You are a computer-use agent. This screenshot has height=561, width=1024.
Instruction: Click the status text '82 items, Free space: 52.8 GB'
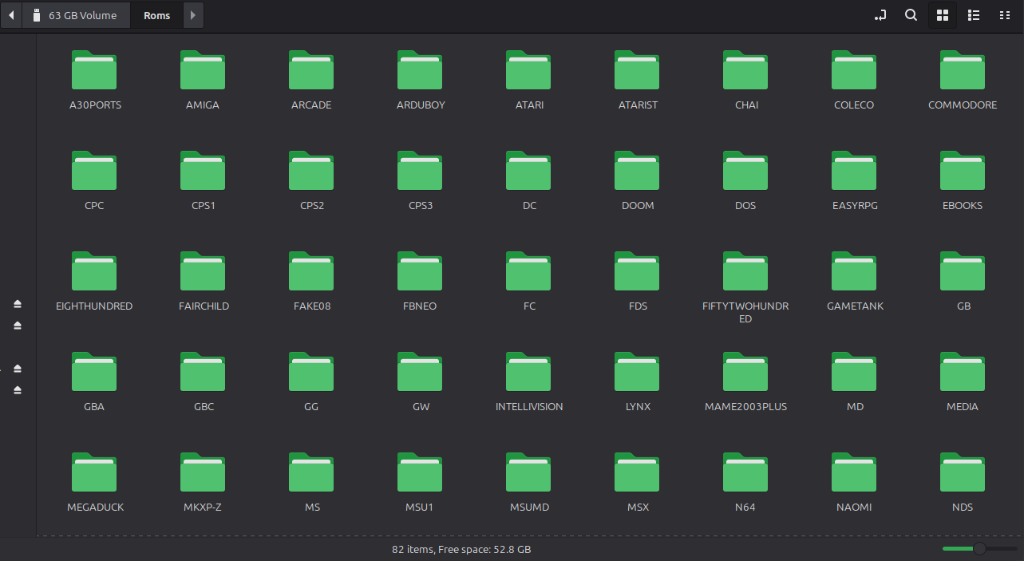tap(461, 549)
